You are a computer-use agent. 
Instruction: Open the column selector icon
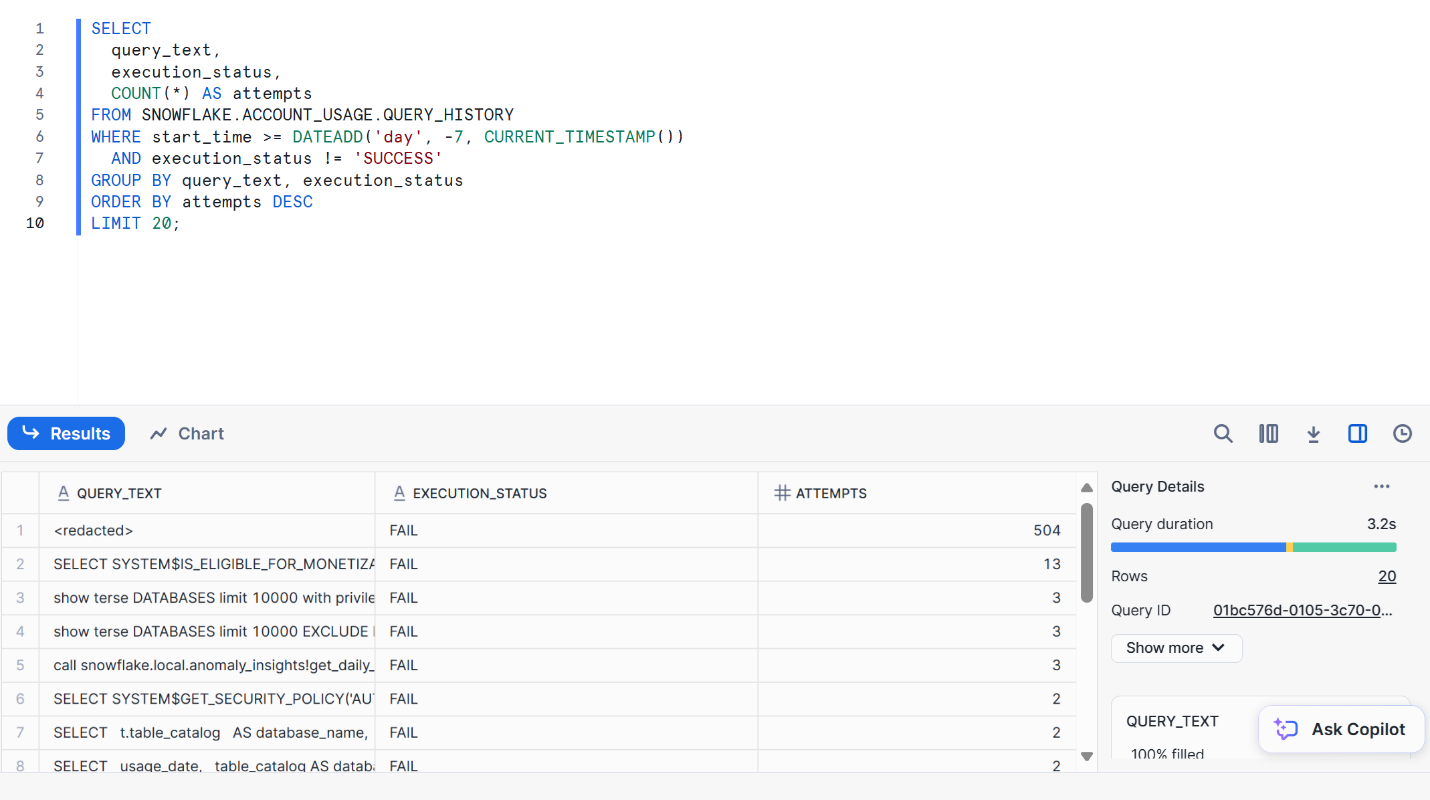(1268, 433)
